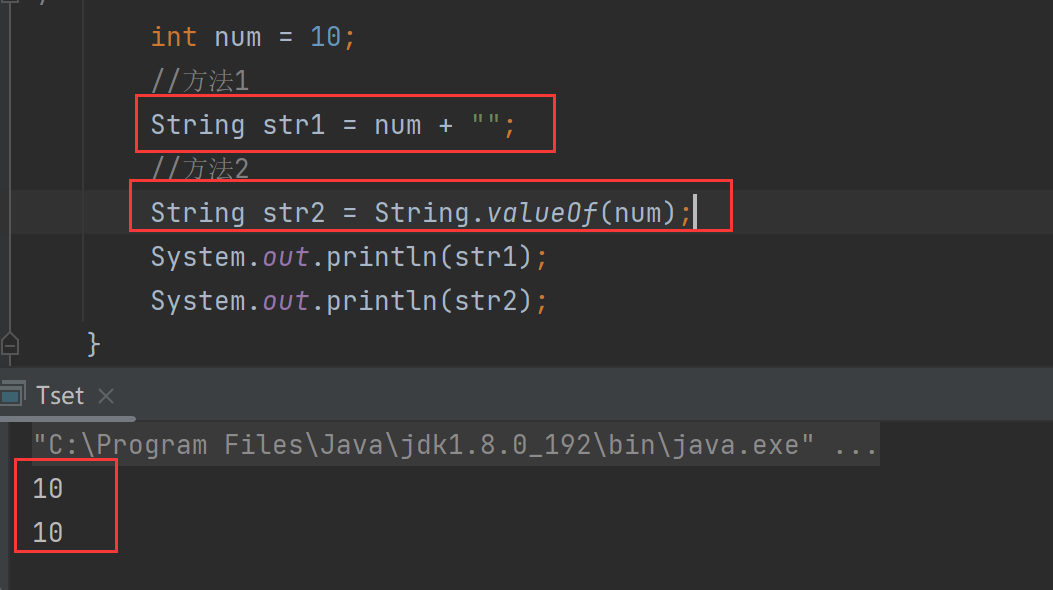This screenshot has width=1053, height=590.
Task: Click the empty string literal "" in the code
Action: [486, 125]
